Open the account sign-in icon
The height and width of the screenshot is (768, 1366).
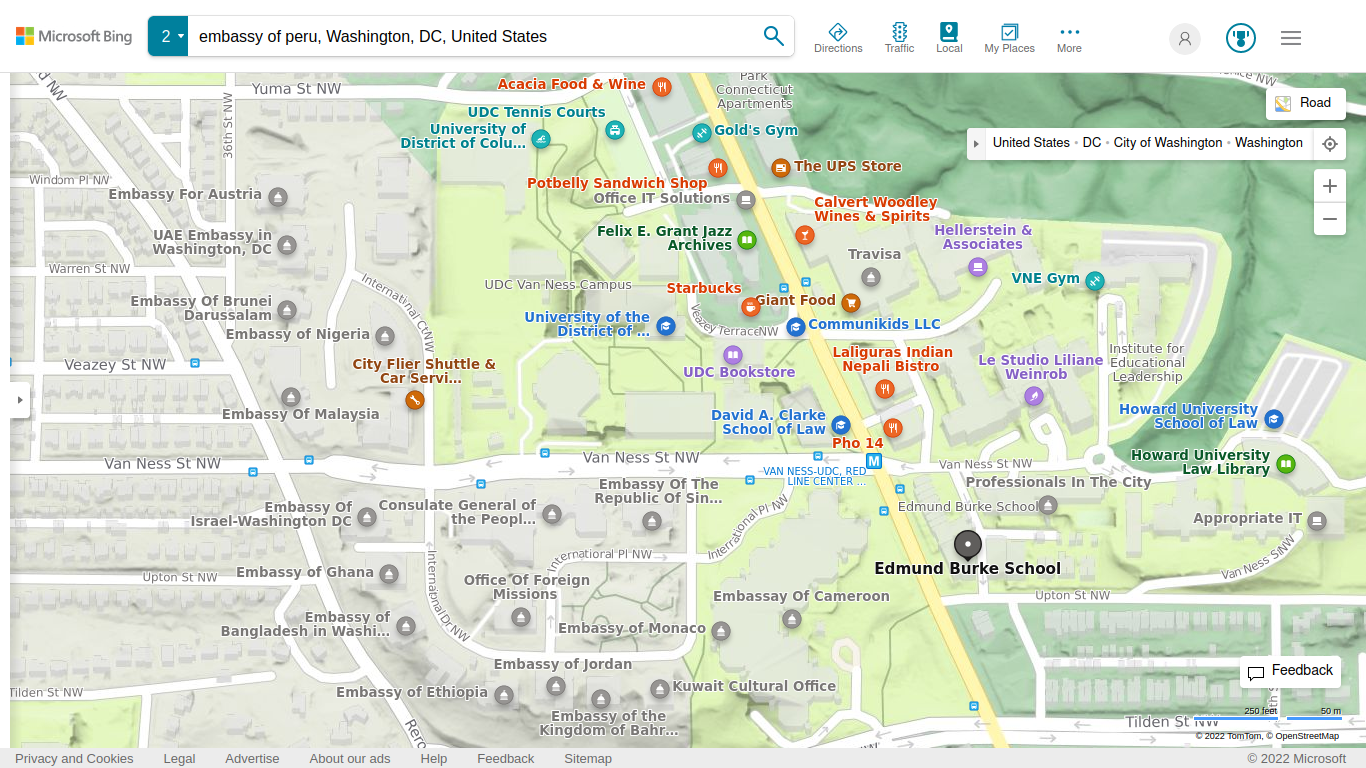(1185, 38)
